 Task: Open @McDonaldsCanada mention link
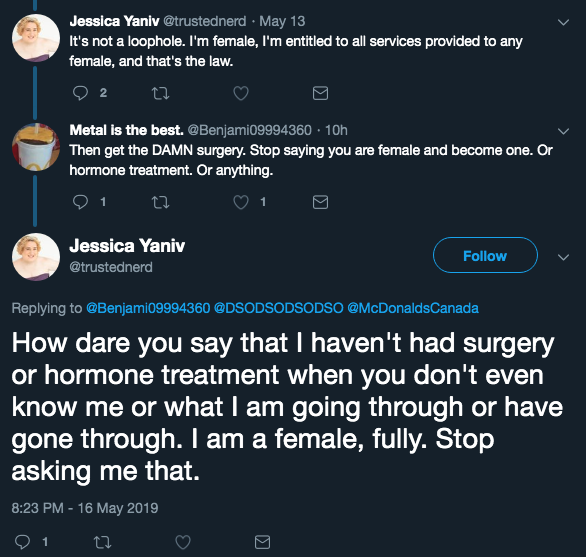[x=413, y=308]
